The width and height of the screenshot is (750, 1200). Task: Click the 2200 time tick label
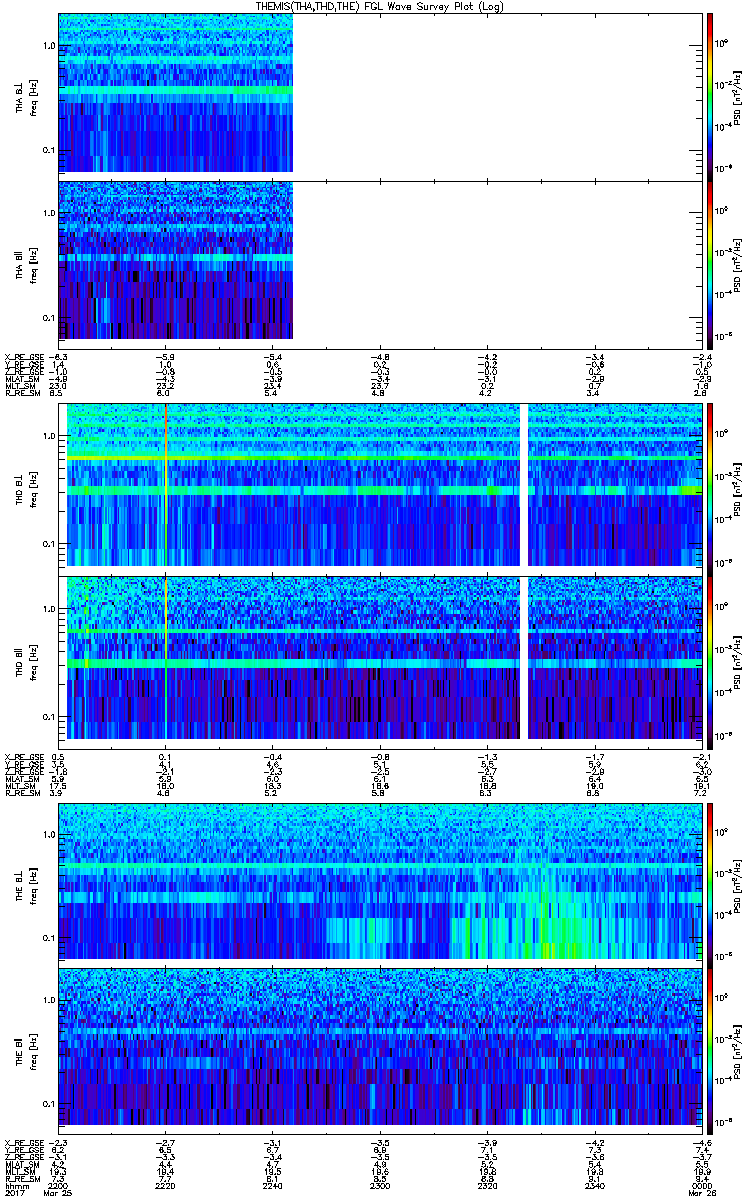(59, 1186)
